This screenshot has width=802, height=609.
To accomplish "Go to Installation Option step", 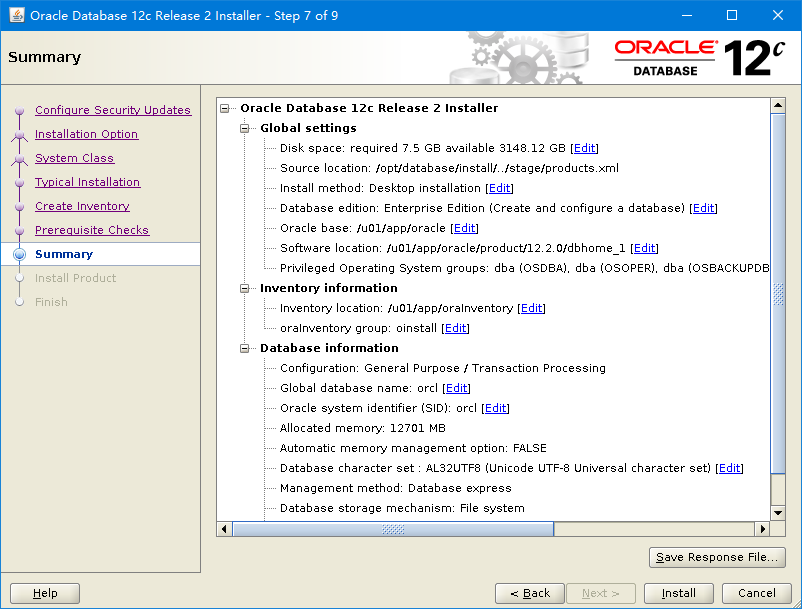I will 86,134.
